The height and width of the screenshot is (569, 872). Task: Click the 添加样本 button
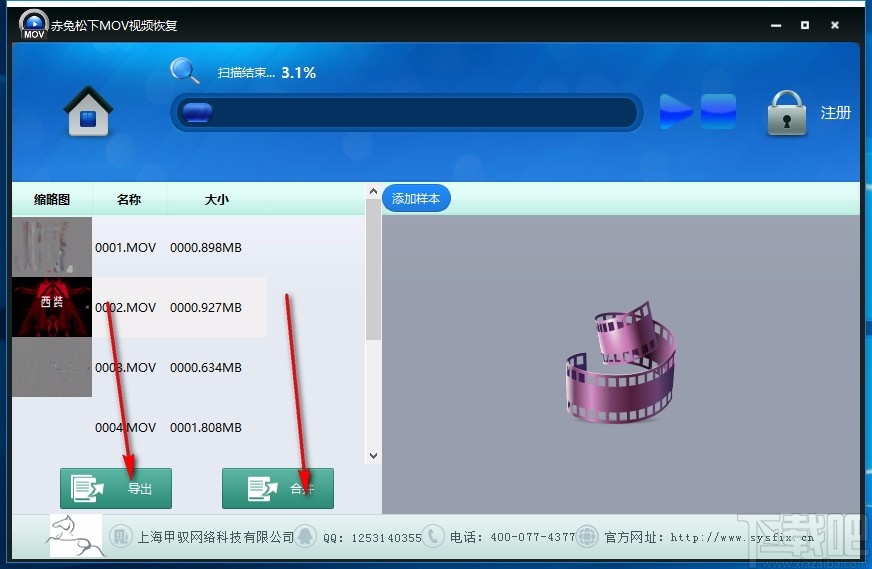tap(416, 199)
